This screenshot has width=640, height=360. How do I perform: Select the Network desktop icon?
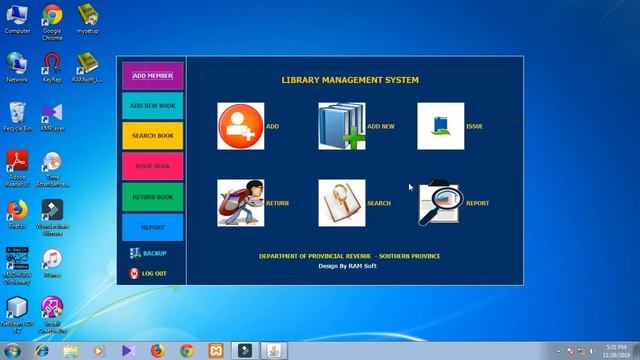17,68
